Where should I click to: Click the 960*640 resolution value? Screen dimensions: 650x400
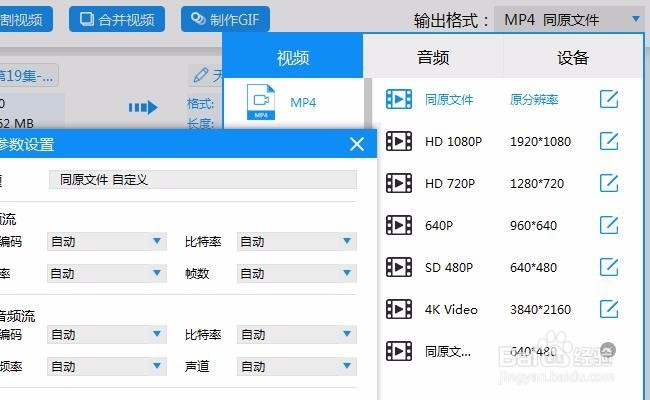tap(534, 225)
